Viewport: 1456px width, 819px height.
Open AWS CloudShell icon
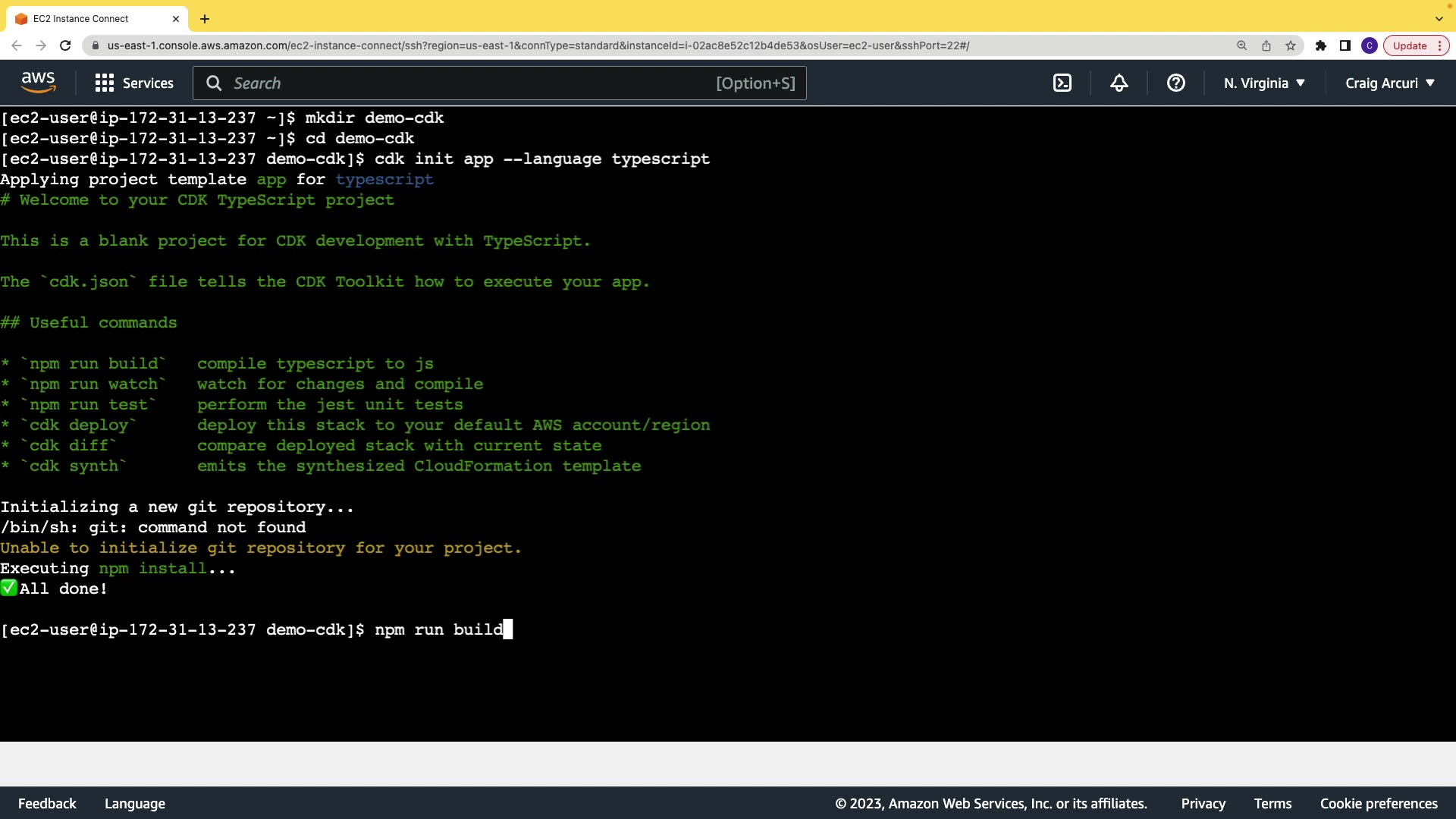[1062, 83]
